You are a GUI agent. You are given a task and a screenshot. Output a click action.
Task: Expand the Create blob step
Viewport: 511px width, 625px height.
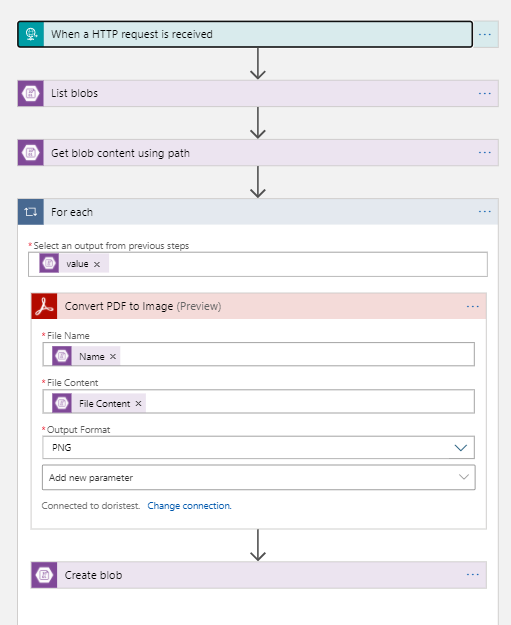pos(259,575)
